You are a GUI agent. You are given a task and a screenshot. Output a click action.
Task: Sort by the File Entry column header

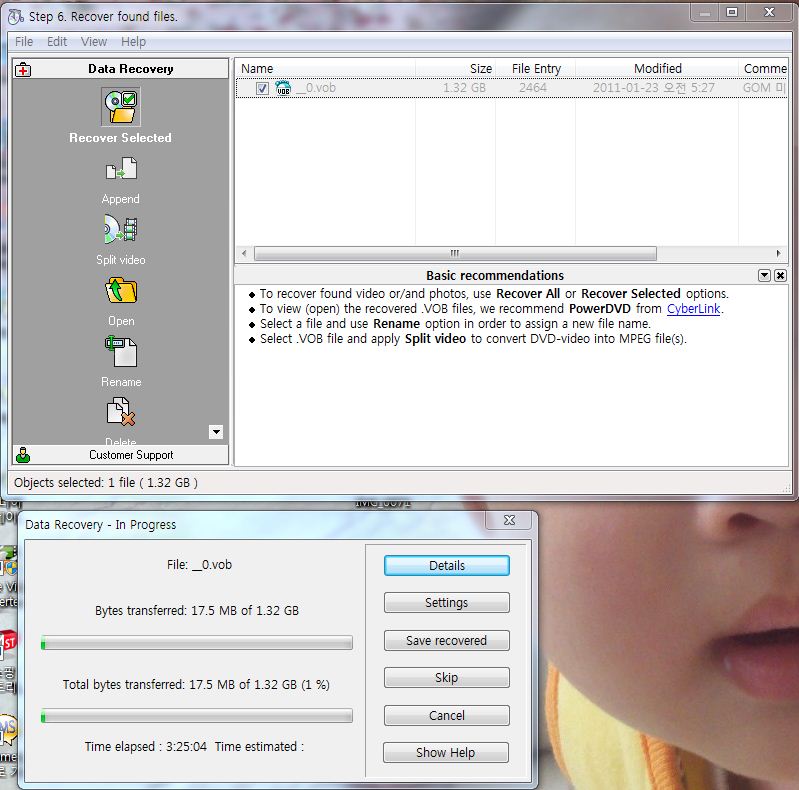[x=536, y=69]
